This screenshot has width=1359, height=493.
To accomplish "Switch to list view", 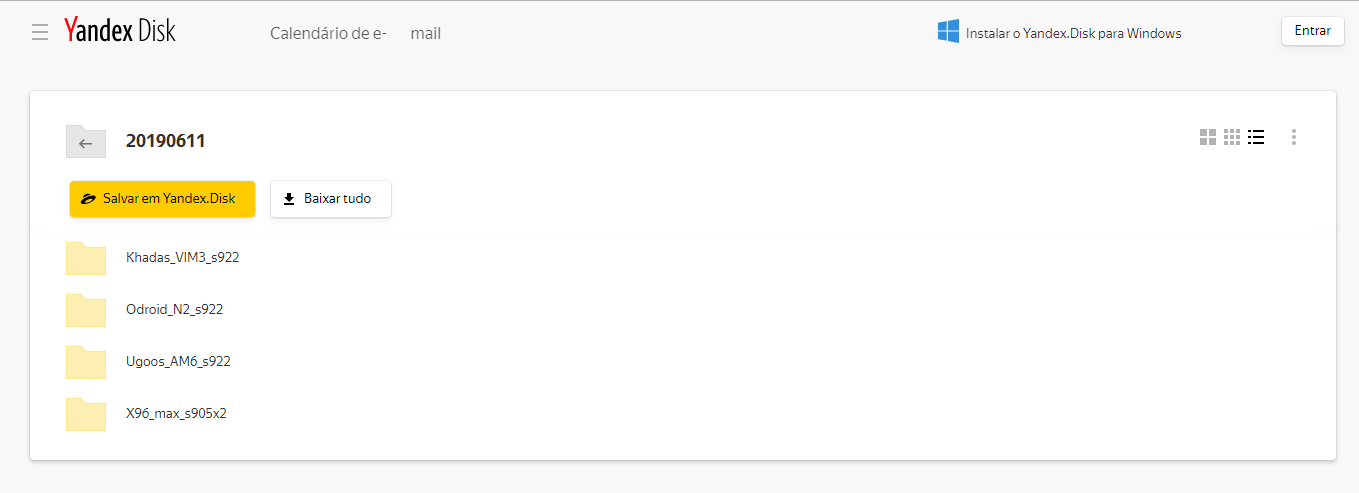I will pyautogui.click(x=1257, y=137).
